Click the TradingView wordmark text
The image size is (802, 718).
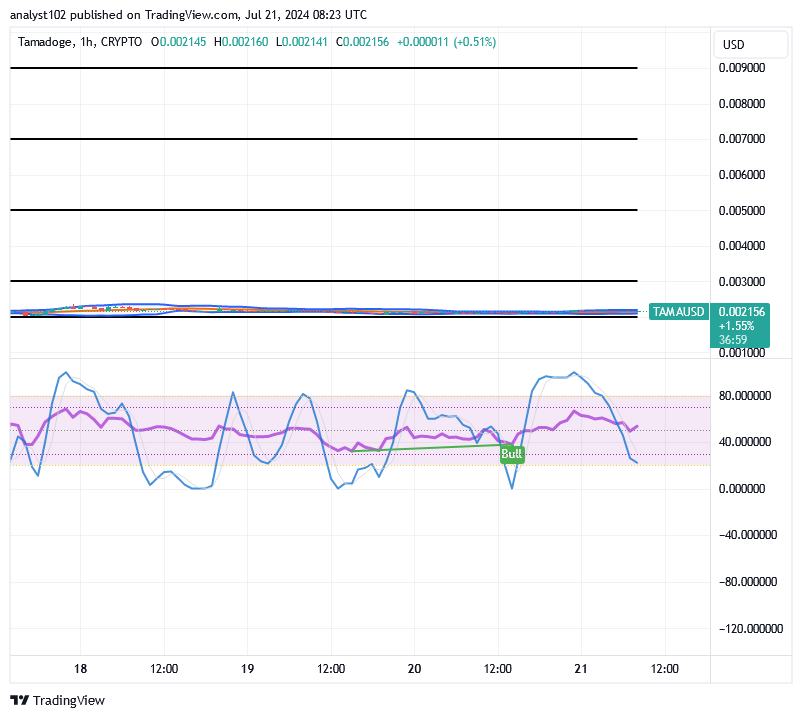click(69, 701)
